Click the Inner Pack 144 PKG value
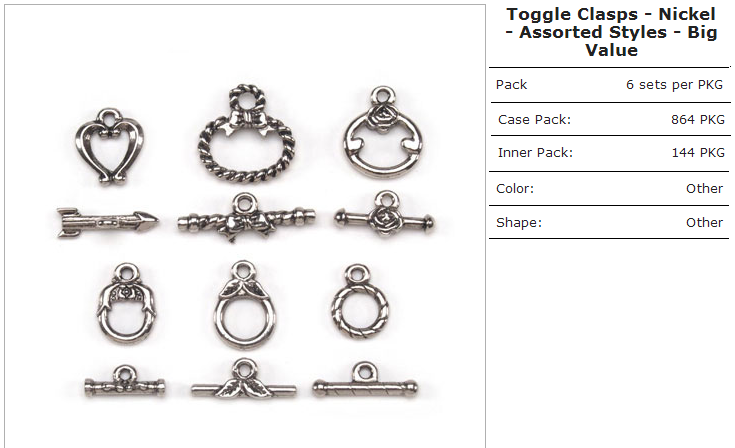Screen dimensions: 735x448 [x=698, y=153]
